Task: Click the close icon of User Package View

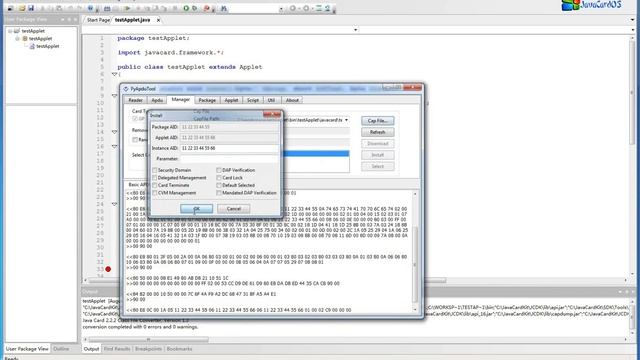Action: (x=75, y=19)
